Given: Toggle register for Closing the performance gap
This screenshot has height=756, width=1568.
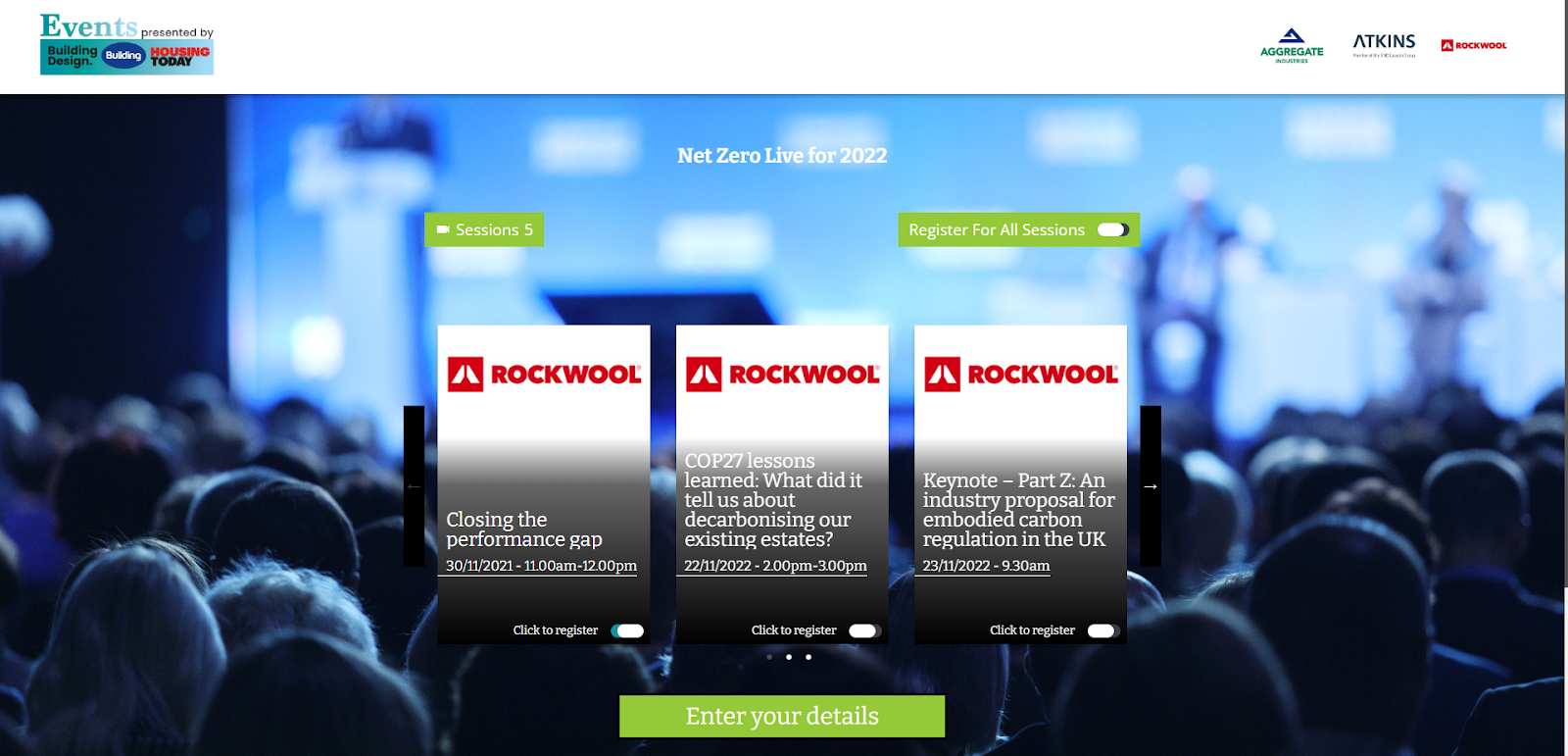Looking at the screenshot, I should tap(627, 630).
